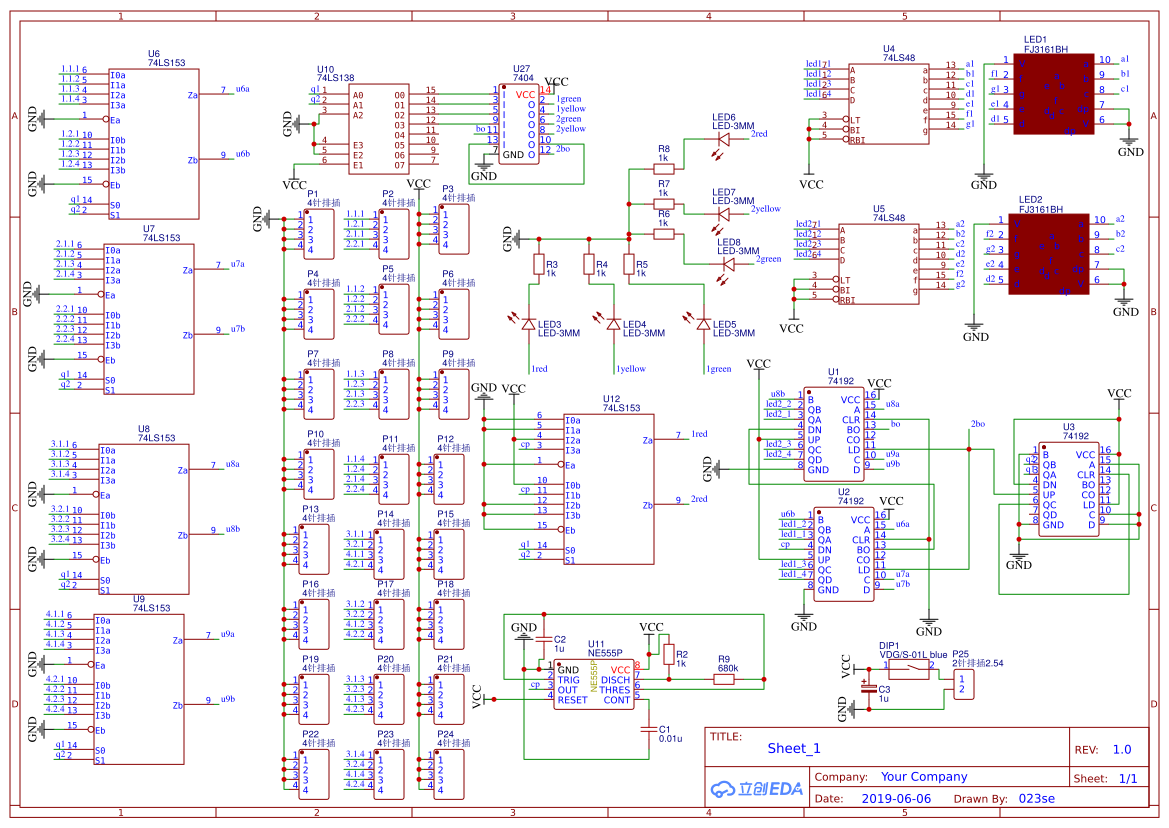Click the U8 74LS153 chip body
The image size is (1169, 828).
(x=144, y=519)
